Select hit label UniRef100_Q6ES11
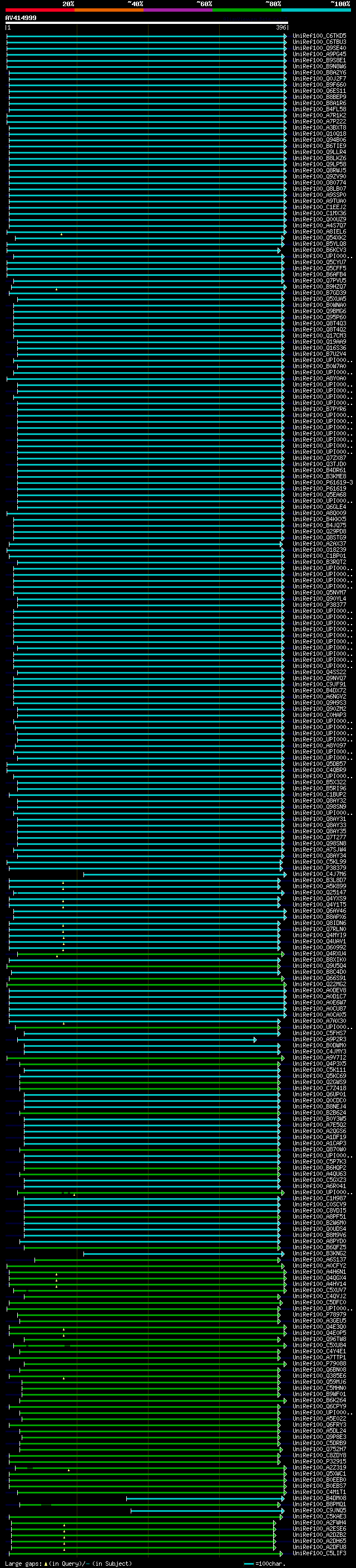 (x=319, y=91)
